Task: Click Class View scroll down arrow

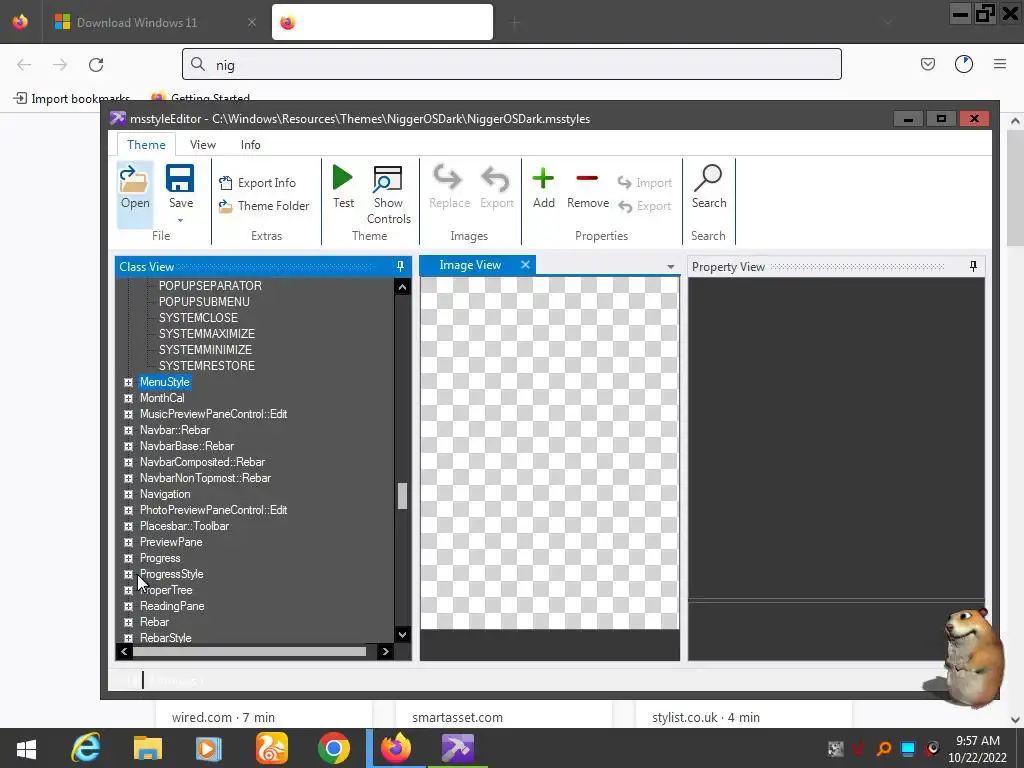Action: click(x=402, y=634)
